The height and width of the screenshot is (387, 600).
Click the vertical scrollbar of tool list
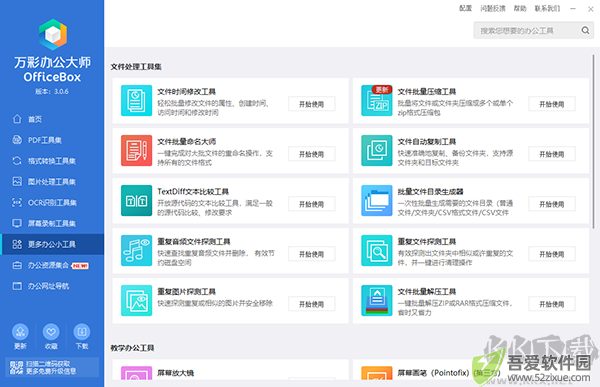pyautogui.click(x=593, y=142)
